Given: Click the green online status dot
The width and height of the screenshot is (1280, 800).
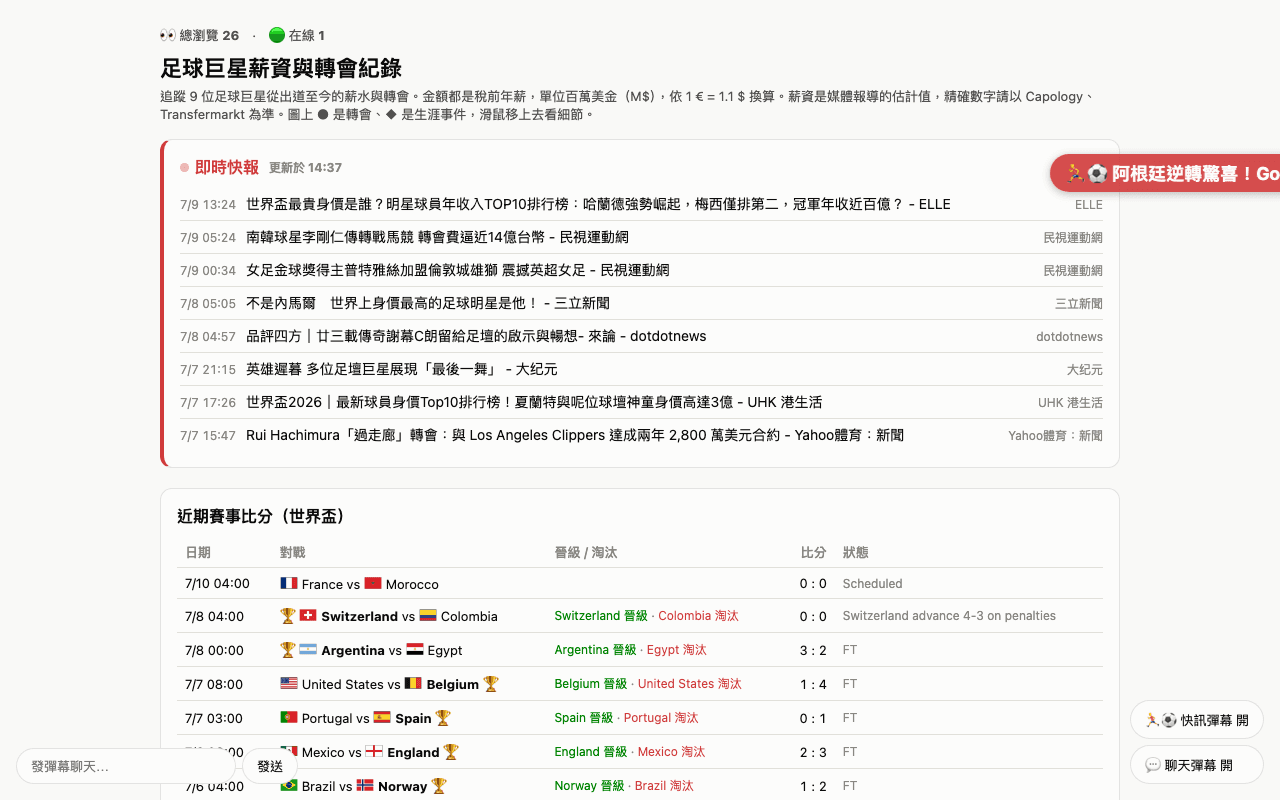Looking at the screenshot, I should coord(277,35).
